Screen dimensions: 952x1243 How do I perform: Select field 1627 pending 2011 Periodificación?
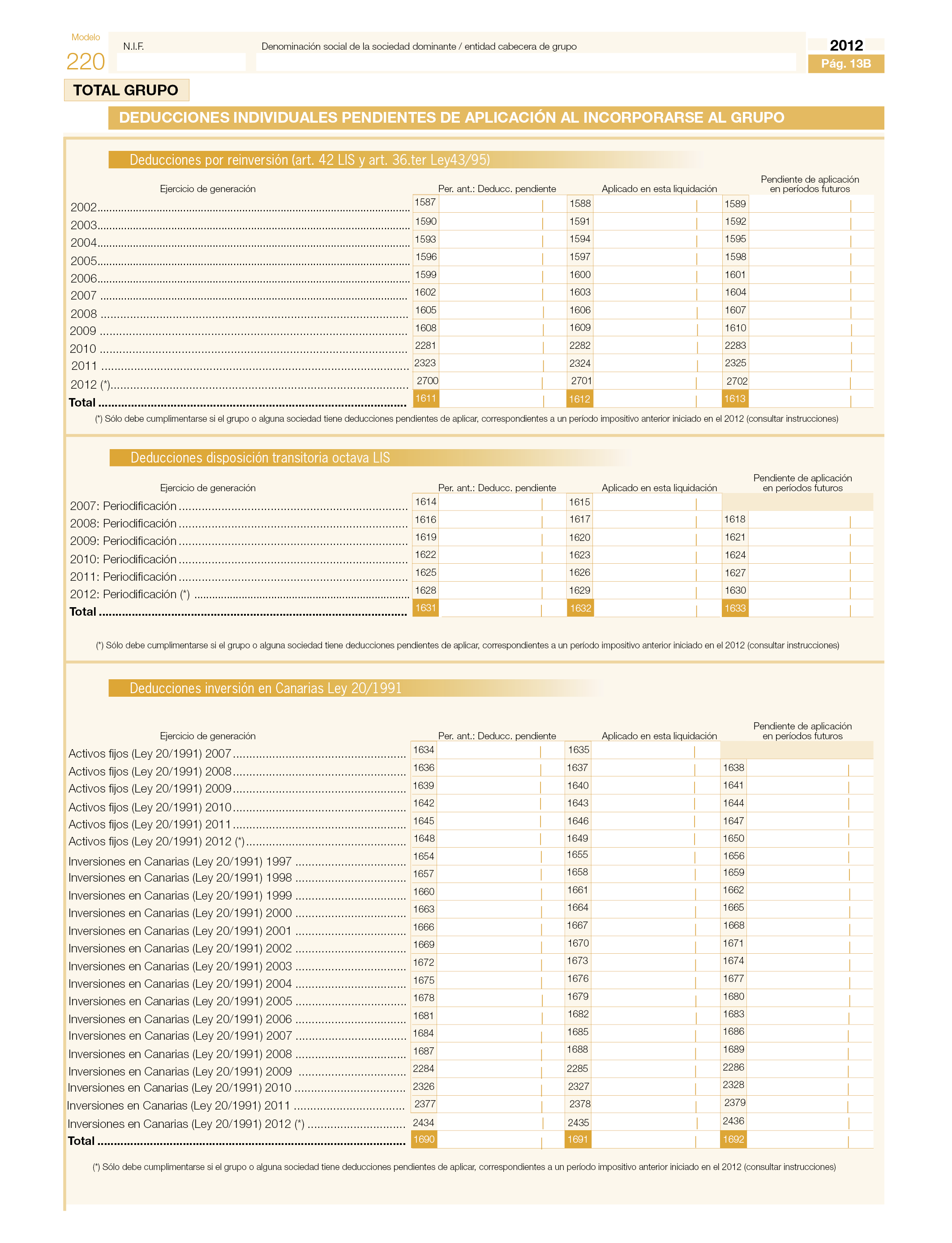point(812,573)
